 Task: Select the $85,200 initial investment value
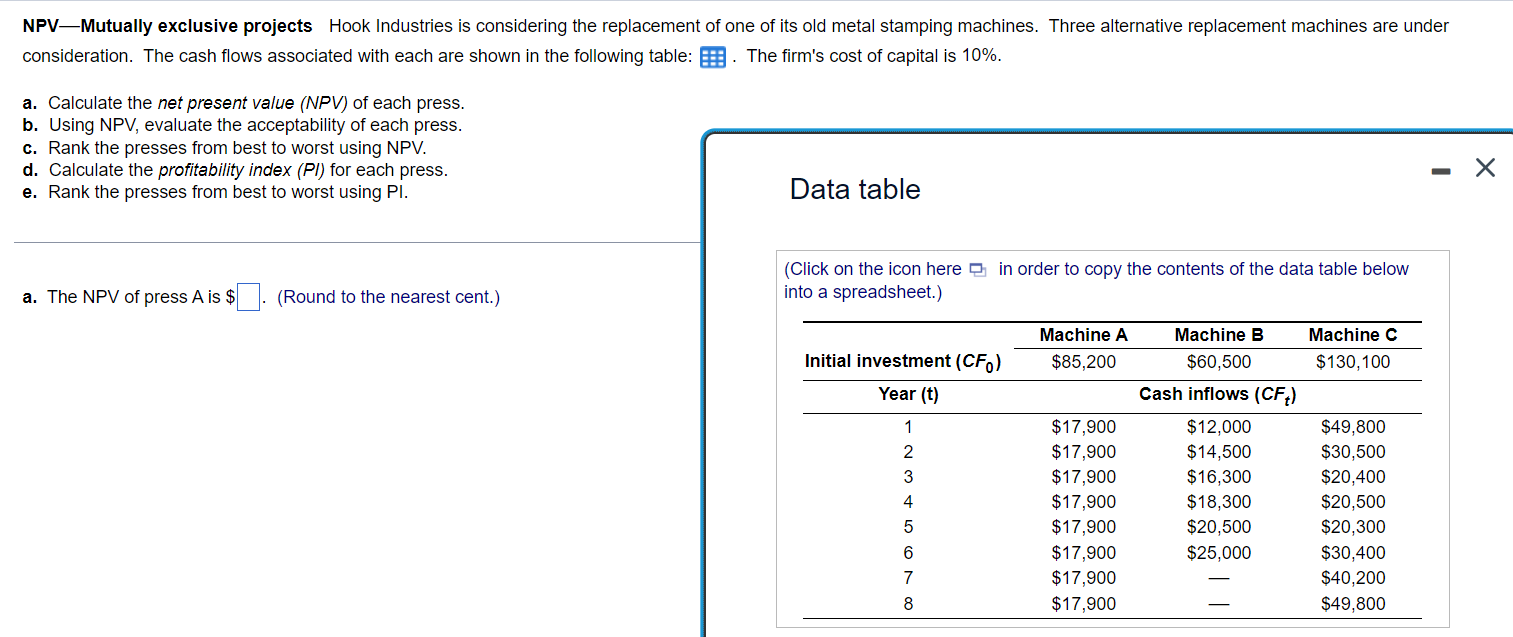point(1084,361)
